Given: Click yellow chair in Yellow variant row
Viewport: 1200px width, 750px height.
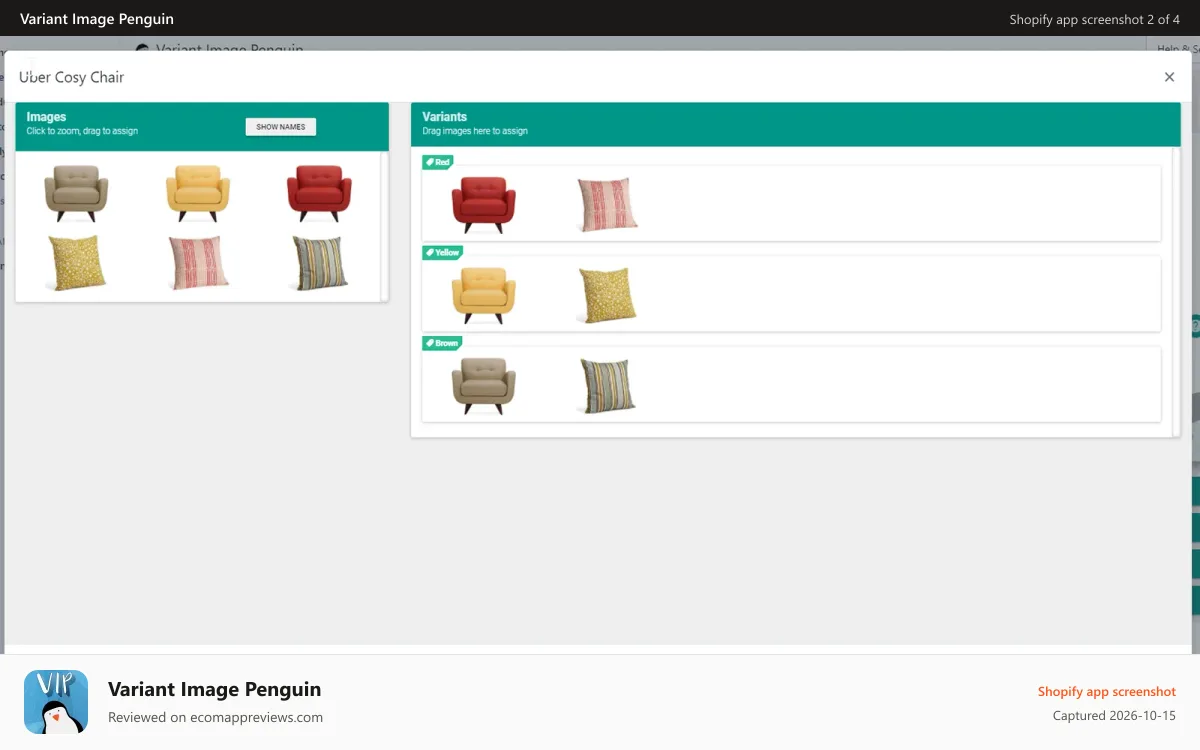Looking at the screenshot, I should (x=484, y=295).
